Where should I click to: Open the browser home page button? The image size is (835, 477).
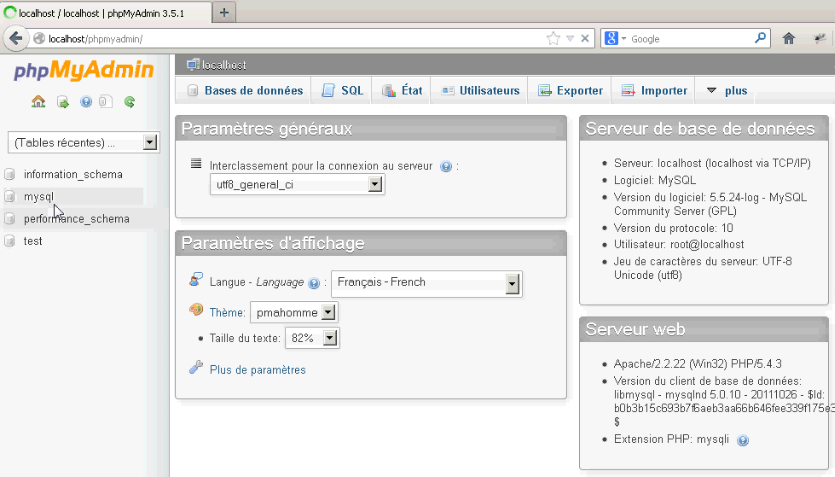788,39
